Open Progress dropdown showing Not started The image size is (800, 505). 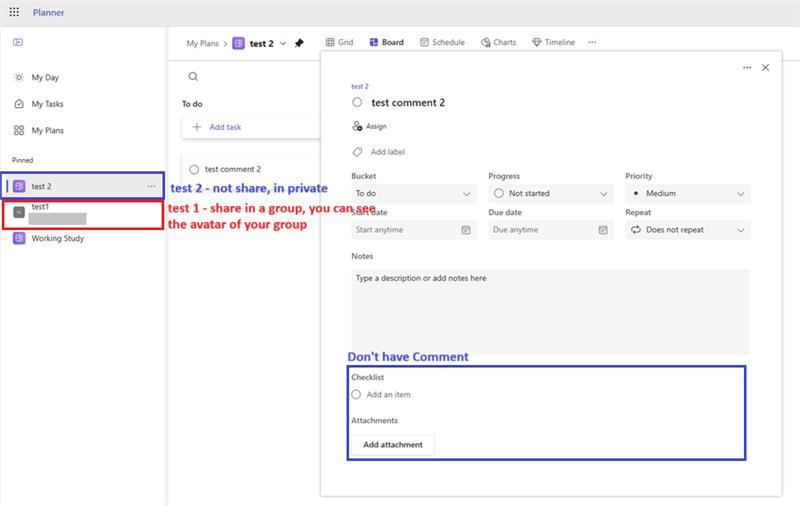click(x=551, y=193)
